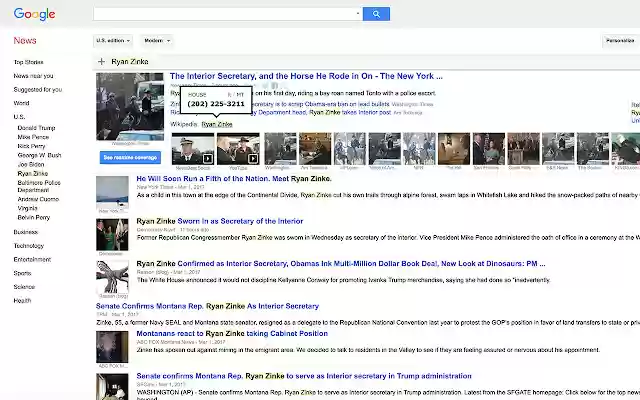Open Ryan Zinke topic in sidebar

33,173
